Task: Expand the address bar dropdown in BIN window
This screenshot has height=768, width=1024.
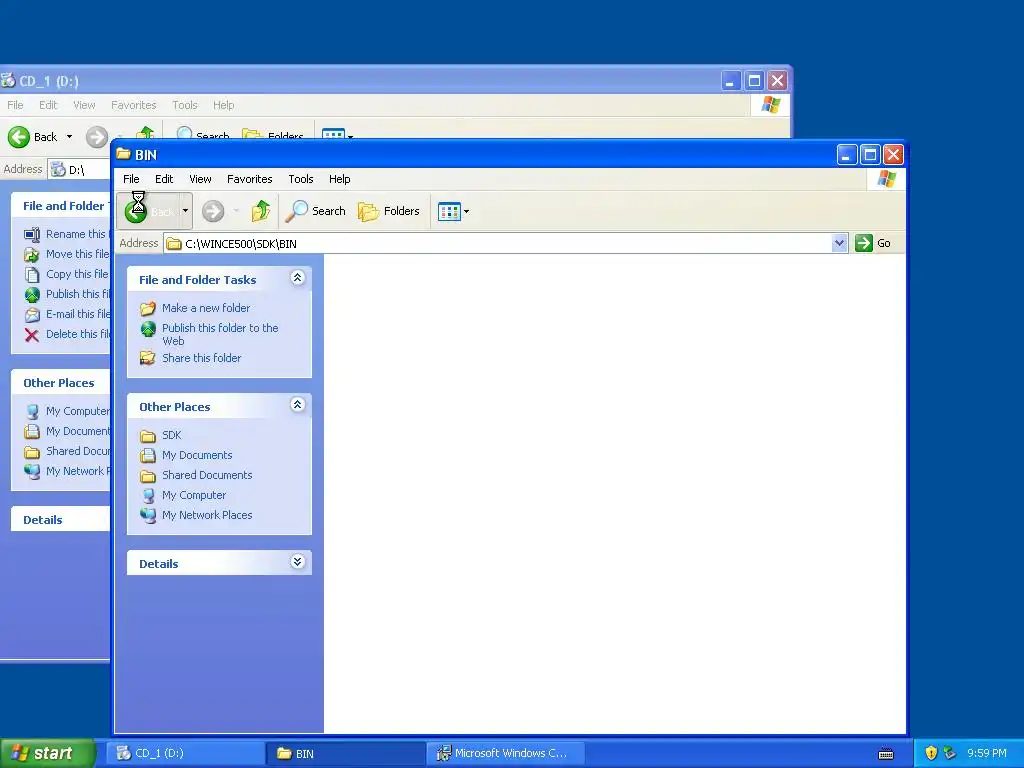Action: 840,244
